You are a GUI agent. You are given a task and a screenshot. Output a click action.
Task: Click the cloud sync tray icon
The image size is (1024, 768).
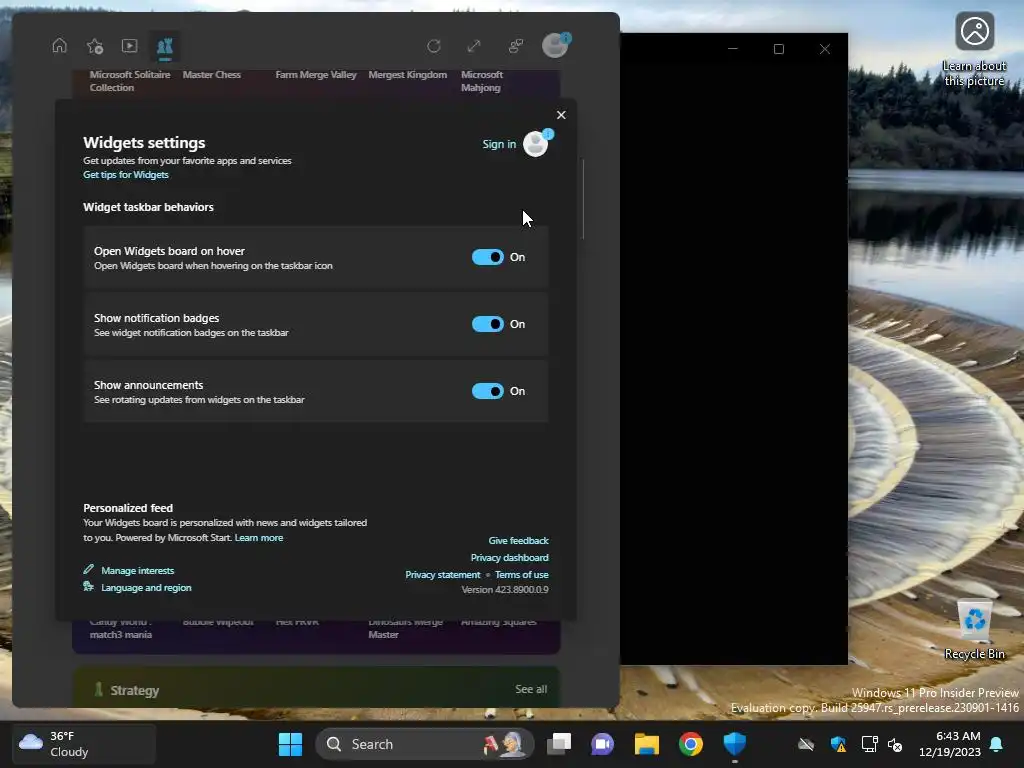click(806, 744)
